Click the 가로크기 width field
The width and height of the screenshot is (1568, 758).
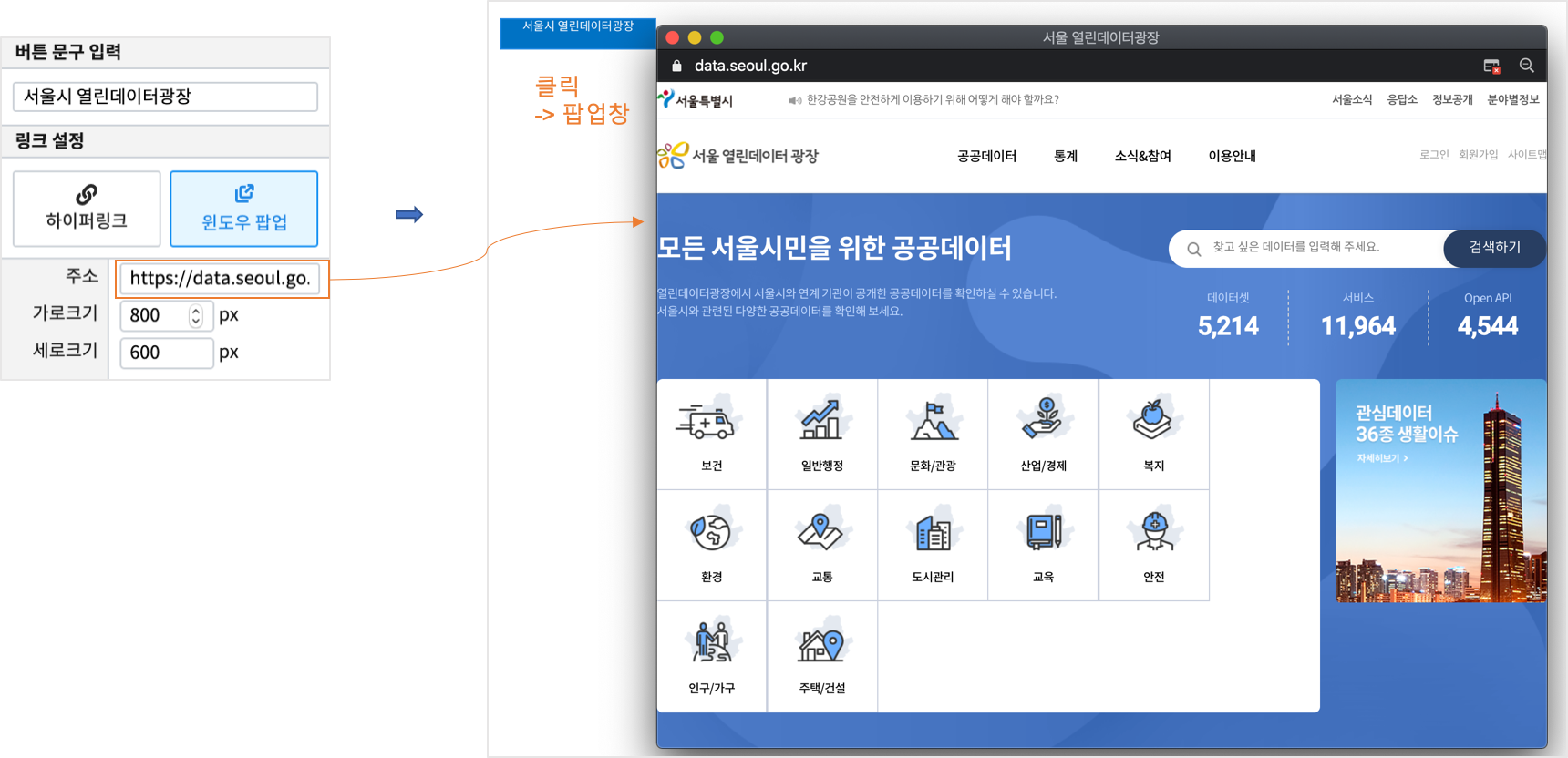166,315
